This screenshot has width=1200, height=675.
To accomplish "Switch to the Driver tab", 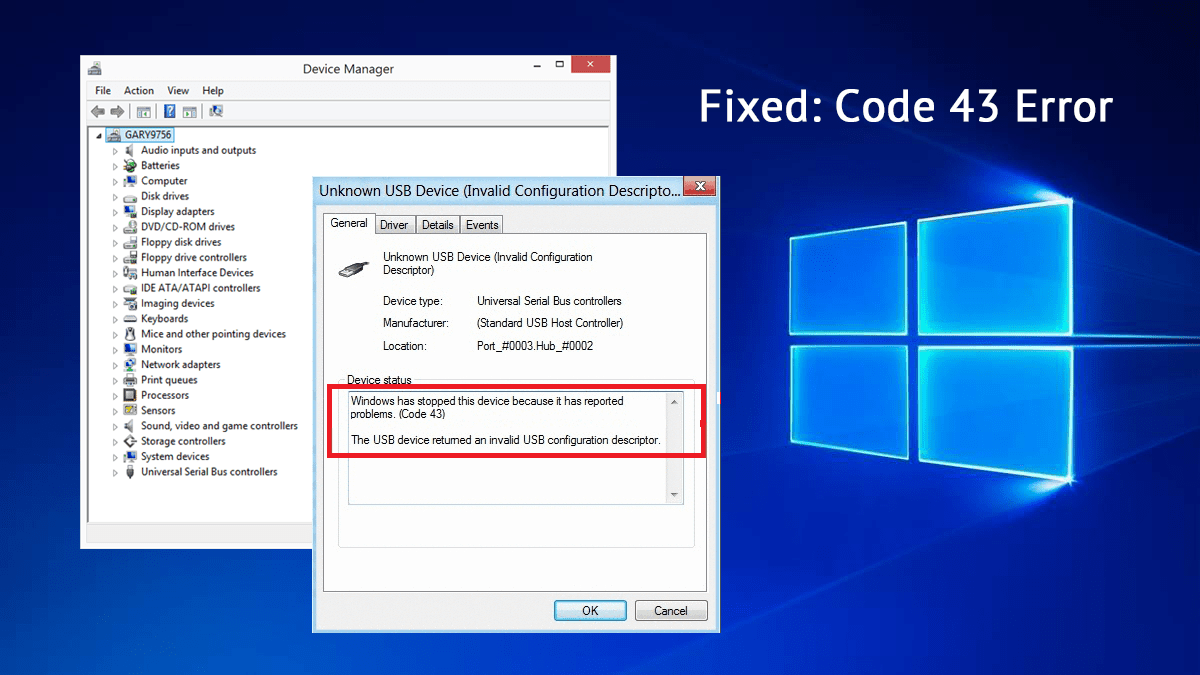I will click(x=394, y=225).
